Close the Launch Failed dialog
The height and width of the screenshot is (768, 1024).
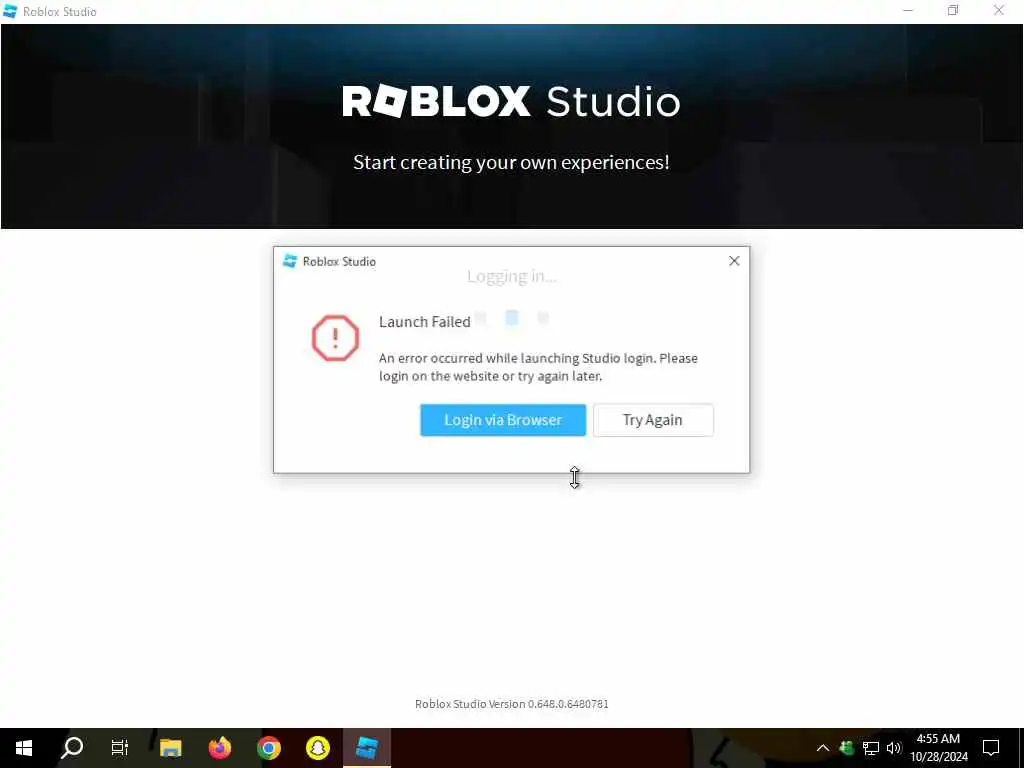734,261
